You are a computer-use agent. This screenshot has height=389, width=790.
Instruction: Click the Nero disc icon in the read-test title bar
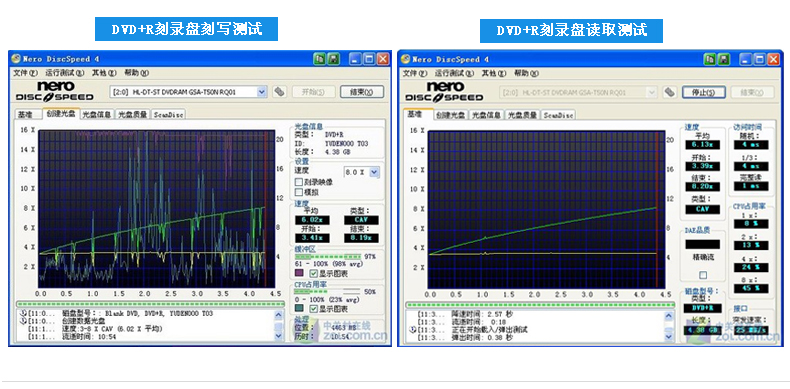pyautogui.click(x=406, y=59)
